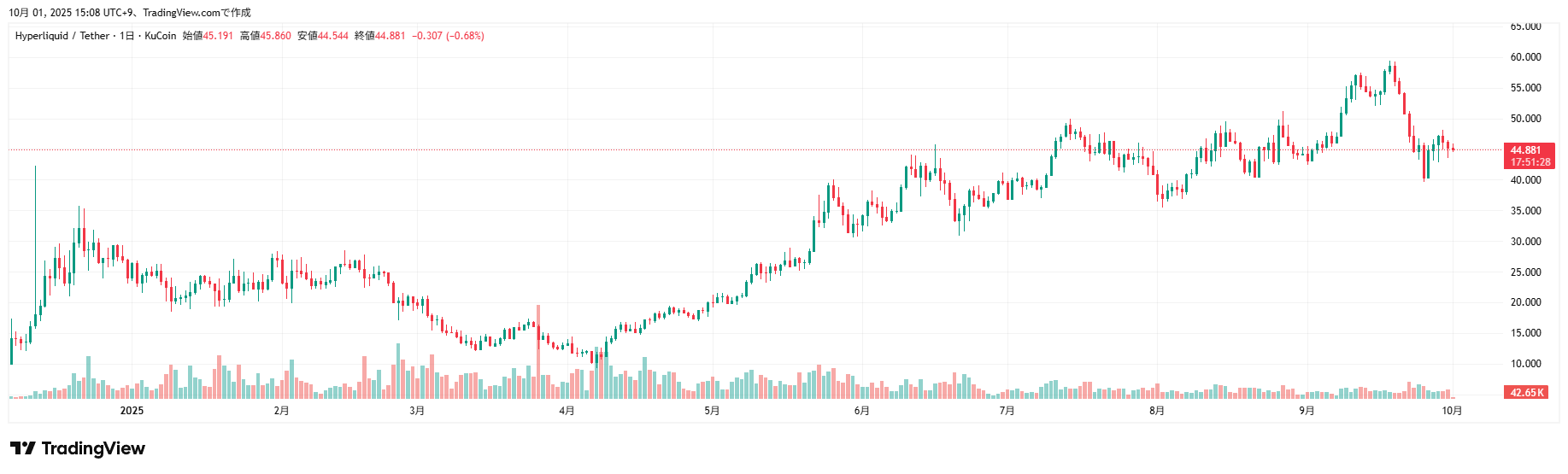Image resolution: width=1568 pixels, height=474 pixels.
Task: Click the TradingView wordmark text
Action: tap(93, 448)
